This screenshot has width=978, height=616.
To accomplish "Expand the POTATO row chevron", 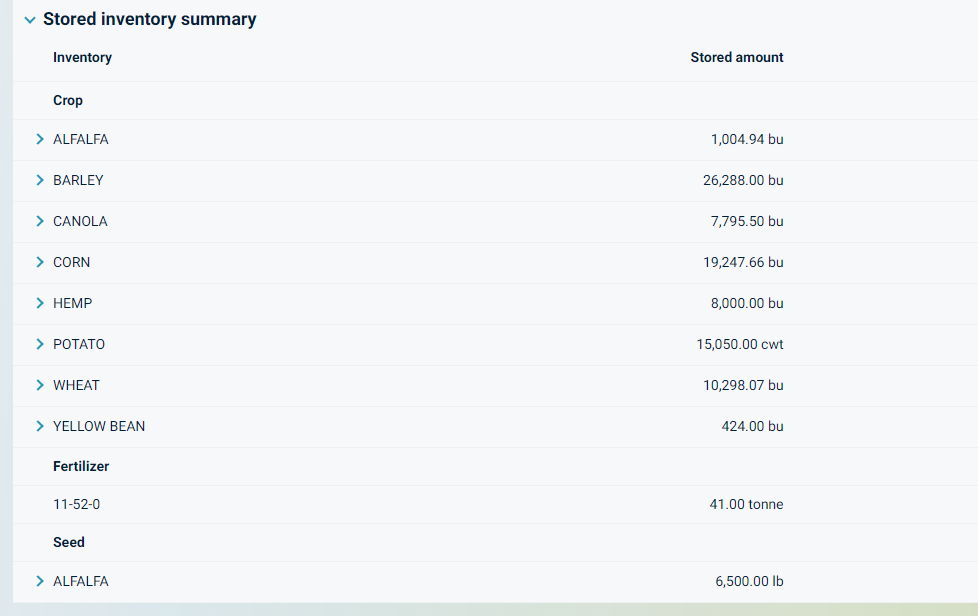I will [x=40, y=344].
